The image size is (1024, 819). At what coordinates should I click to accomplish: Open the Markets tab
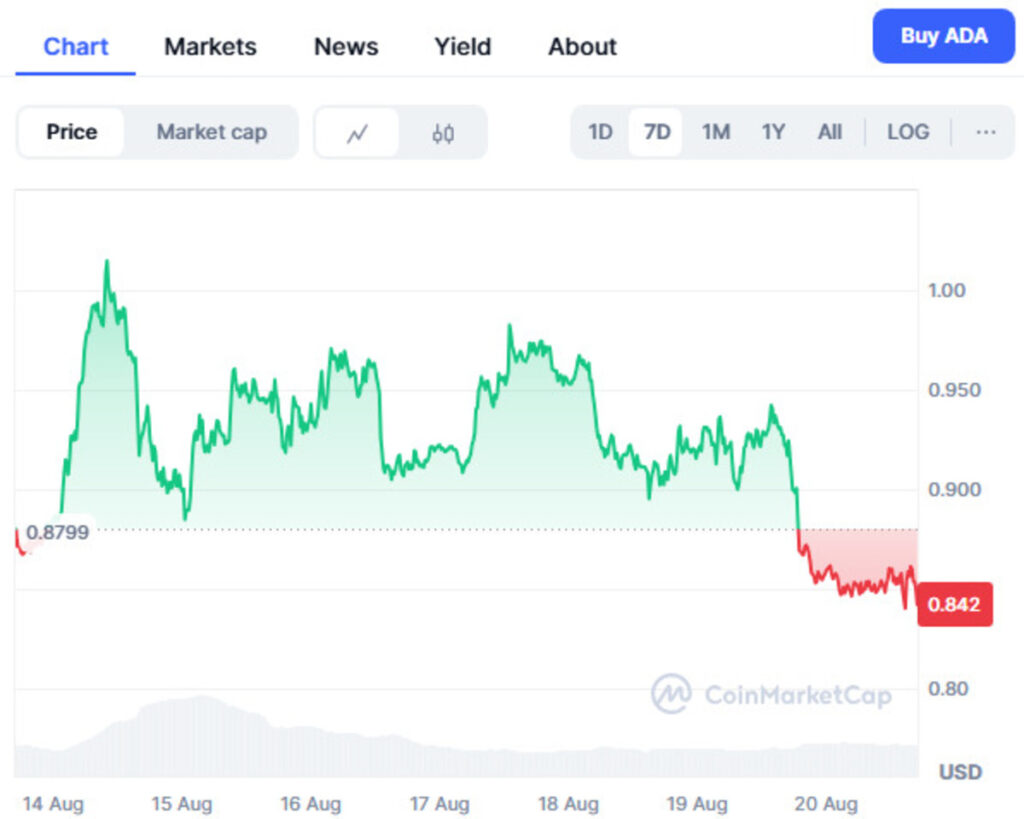(x=210, y=46)
